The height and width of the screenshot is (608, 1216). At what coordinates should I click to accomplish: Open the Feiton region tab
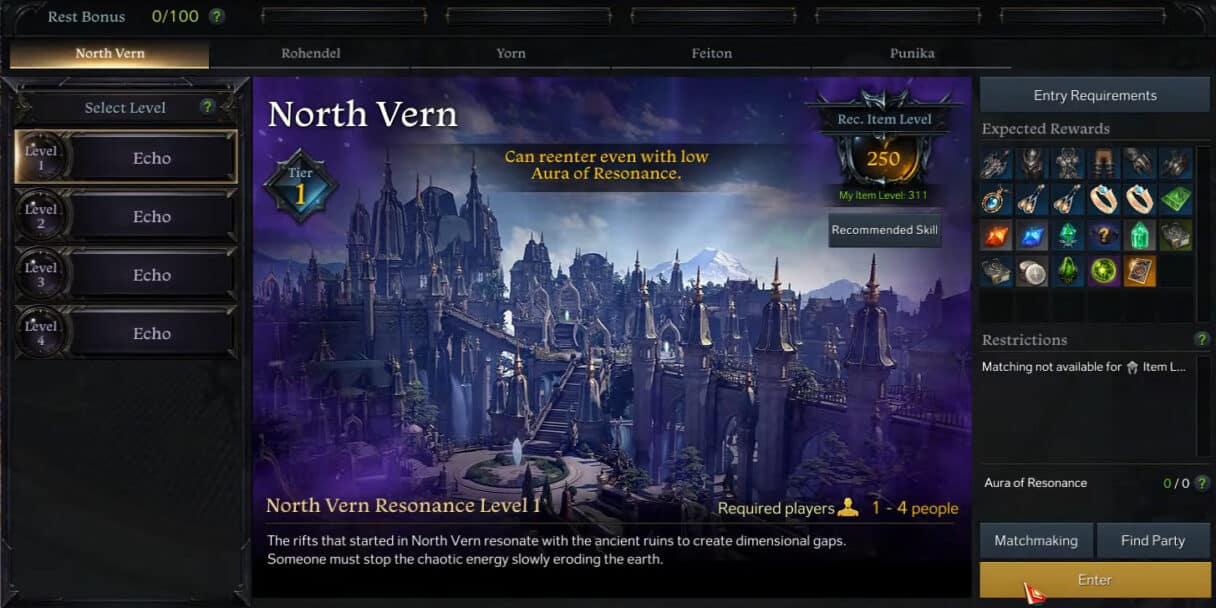coord(711,54)
